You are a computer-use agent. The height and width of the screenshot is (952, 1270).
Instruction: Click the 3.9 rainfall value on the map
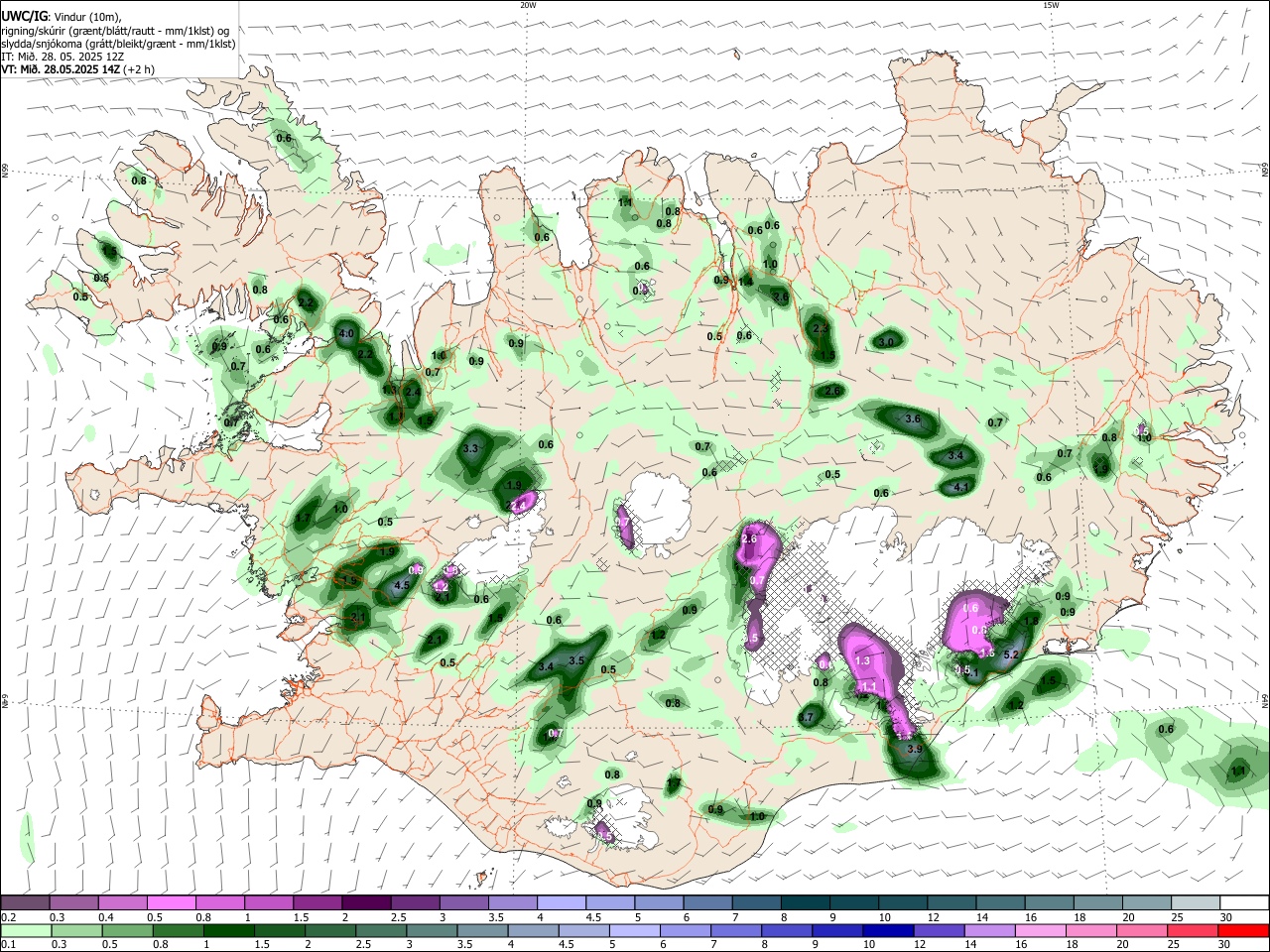(916, 749)
